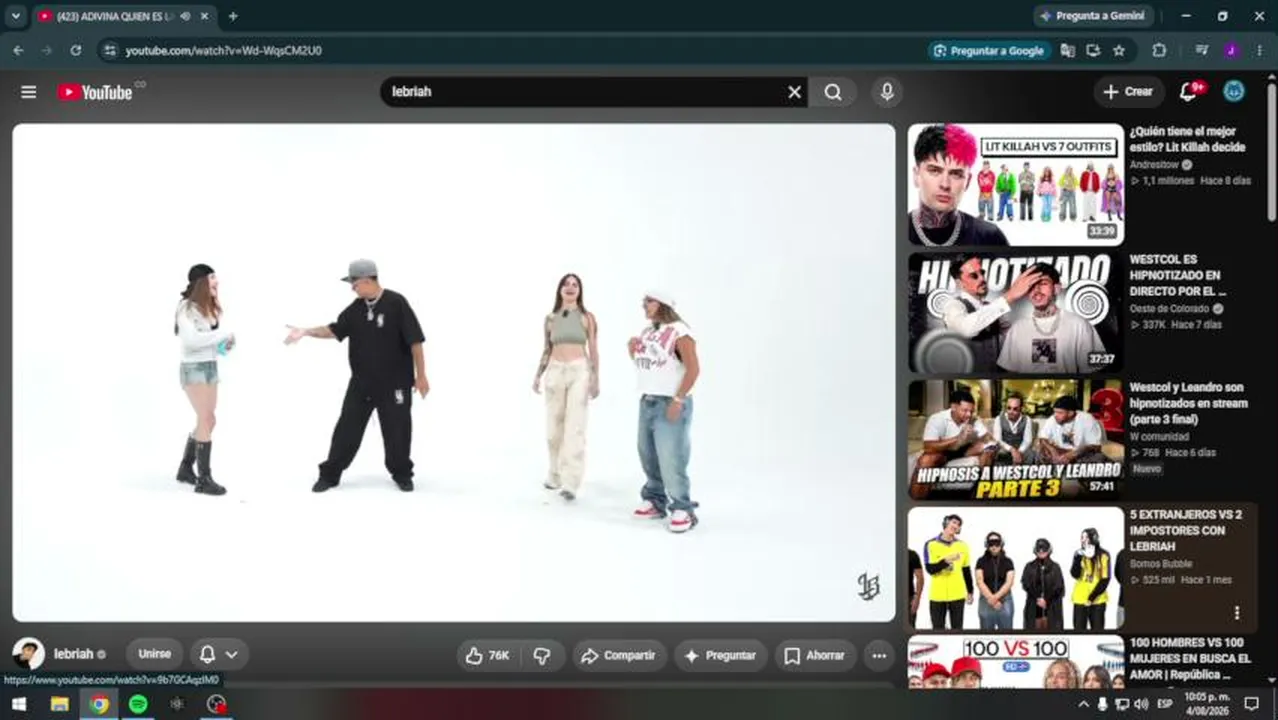Screen dimensions: 1278x720
Task: Reload the page
Action: (x=76, y=50)
